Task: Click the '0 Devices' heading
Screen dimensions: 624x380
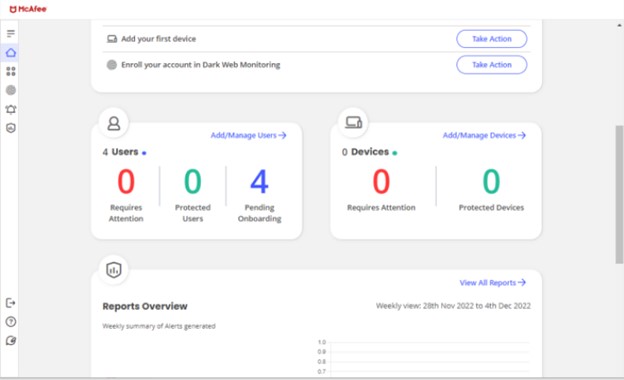Action: click(x=365, y=152)
